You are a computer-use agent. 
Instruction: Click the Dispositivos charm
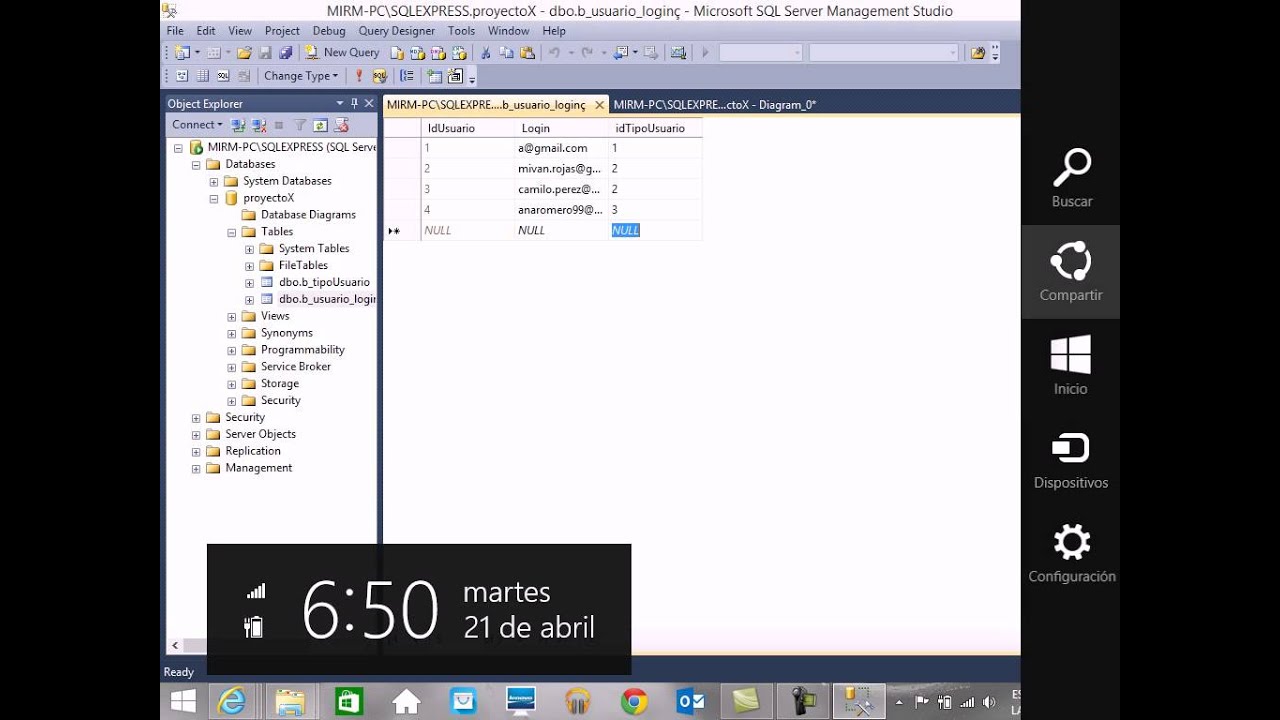click(x=1071, y=460)
